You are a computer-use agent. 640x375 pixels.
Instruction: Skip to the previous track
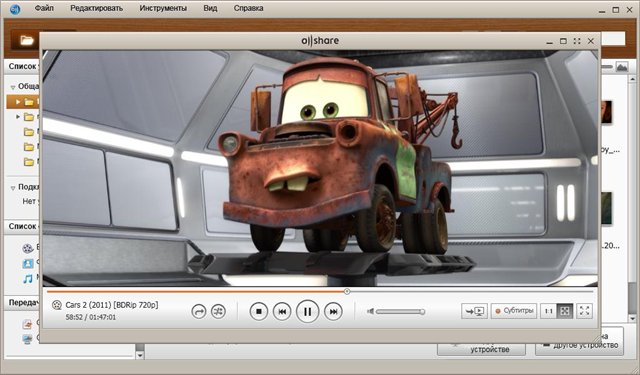(x=282, y=312)
